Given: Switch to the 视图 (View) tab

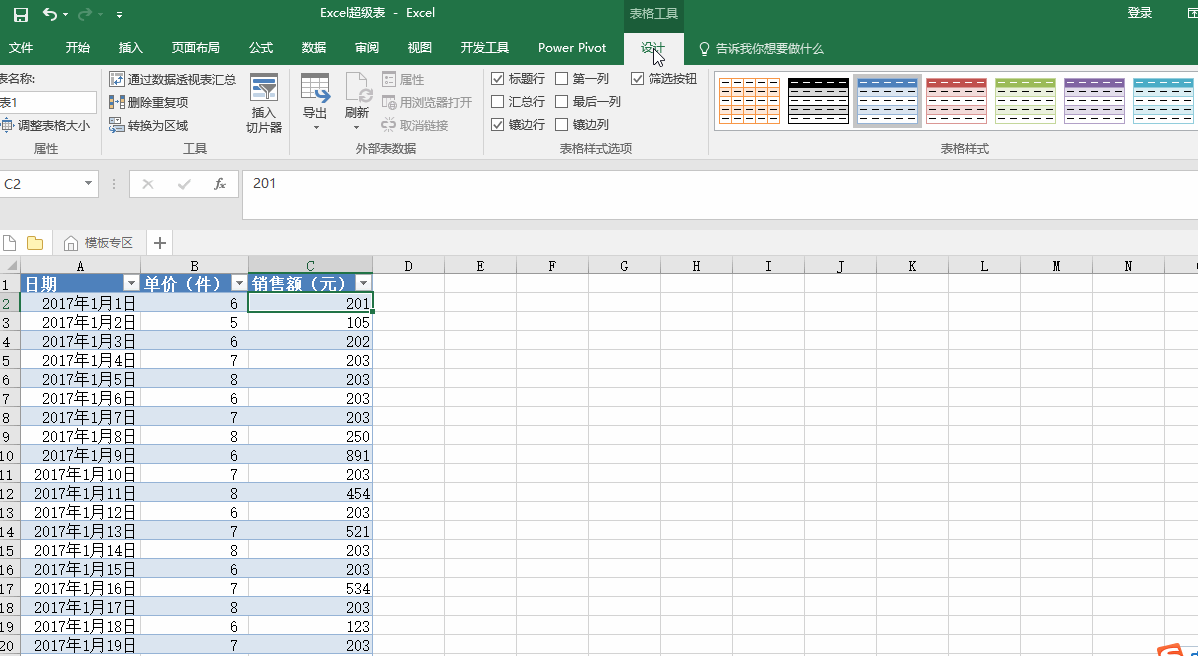Looking at the screenshot, I should point(419,47).
